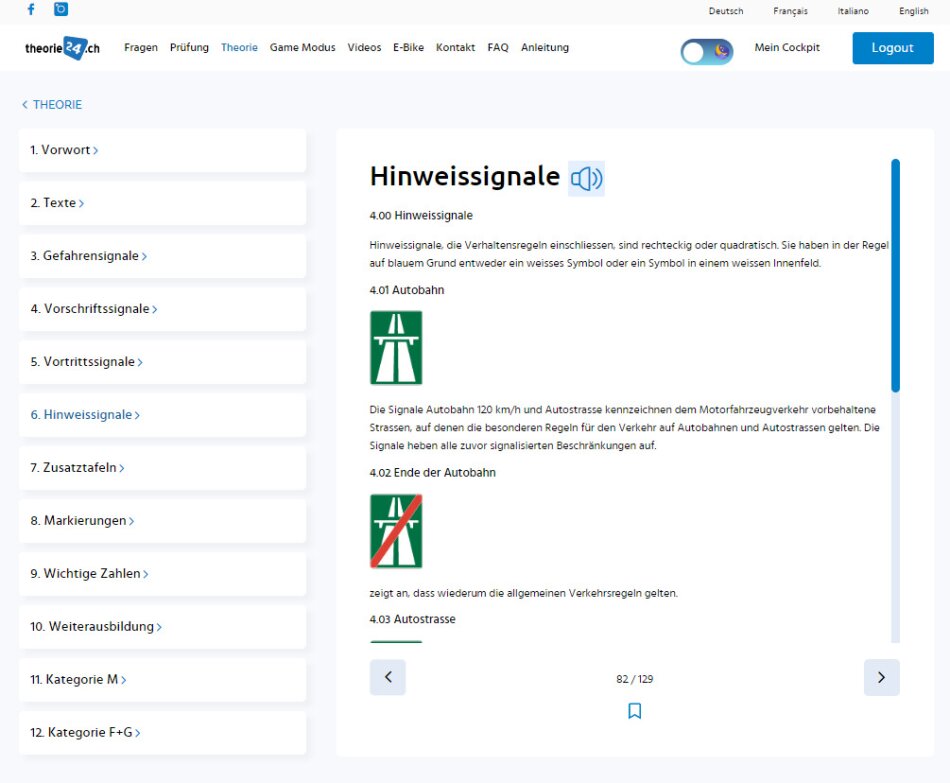
Task: Switch language to Deutsch
Action: coord(726,11)
